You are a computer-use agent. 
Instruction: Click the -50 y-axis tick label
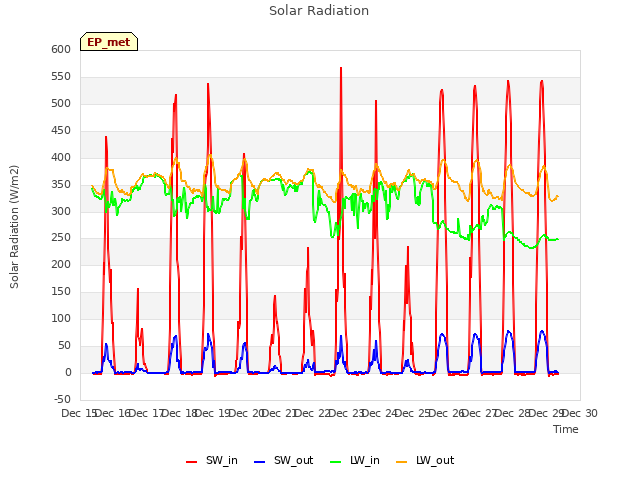[x=62, y=399]
